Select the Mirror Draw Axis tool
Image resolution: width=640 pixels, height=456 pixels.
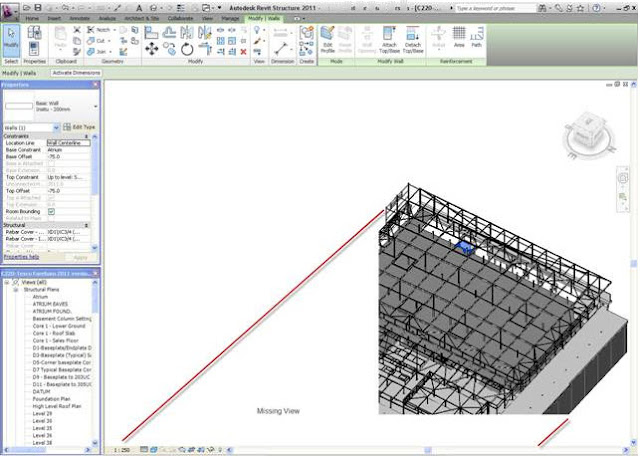[204, 32]
